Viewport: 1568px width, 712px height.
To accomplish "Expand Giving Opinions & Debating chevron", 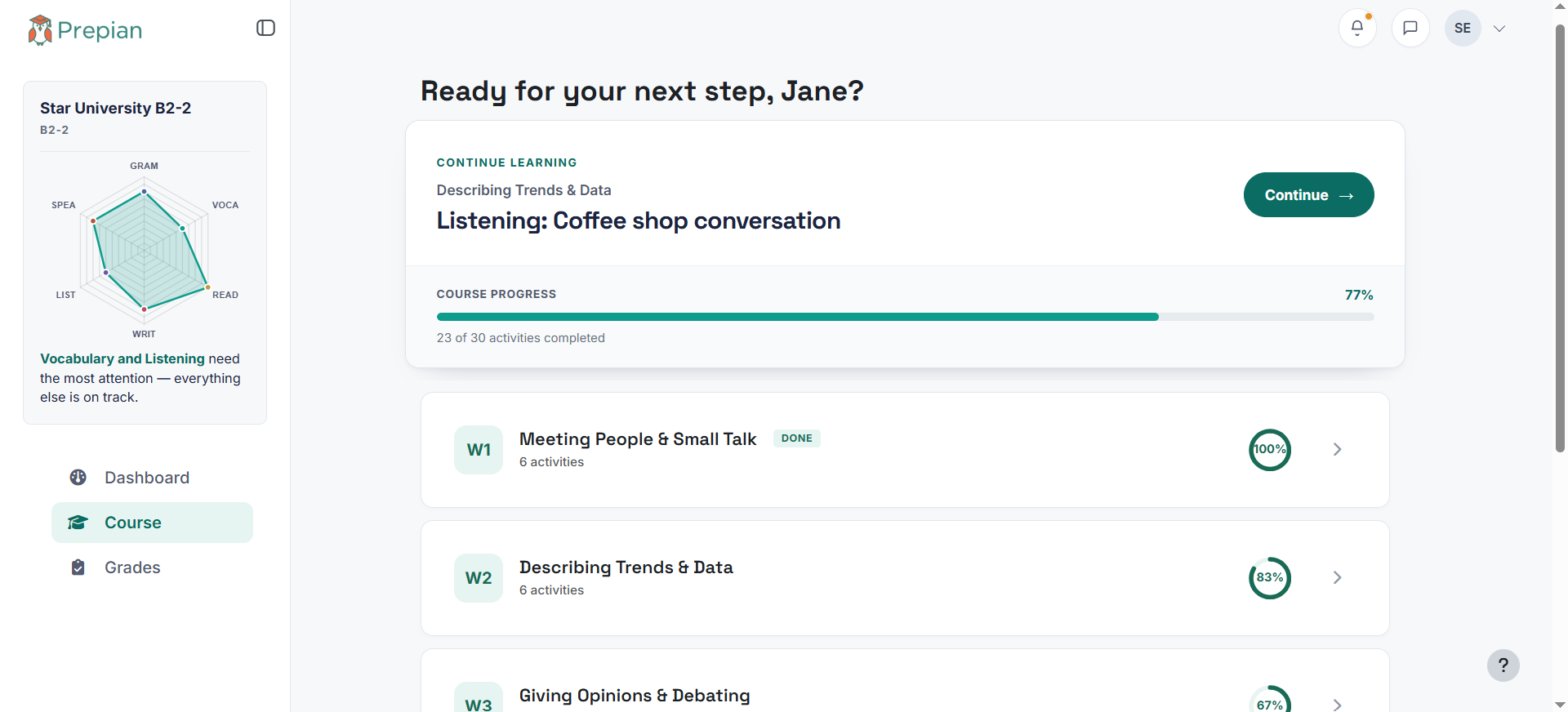I will click(x=1337, y=705).
